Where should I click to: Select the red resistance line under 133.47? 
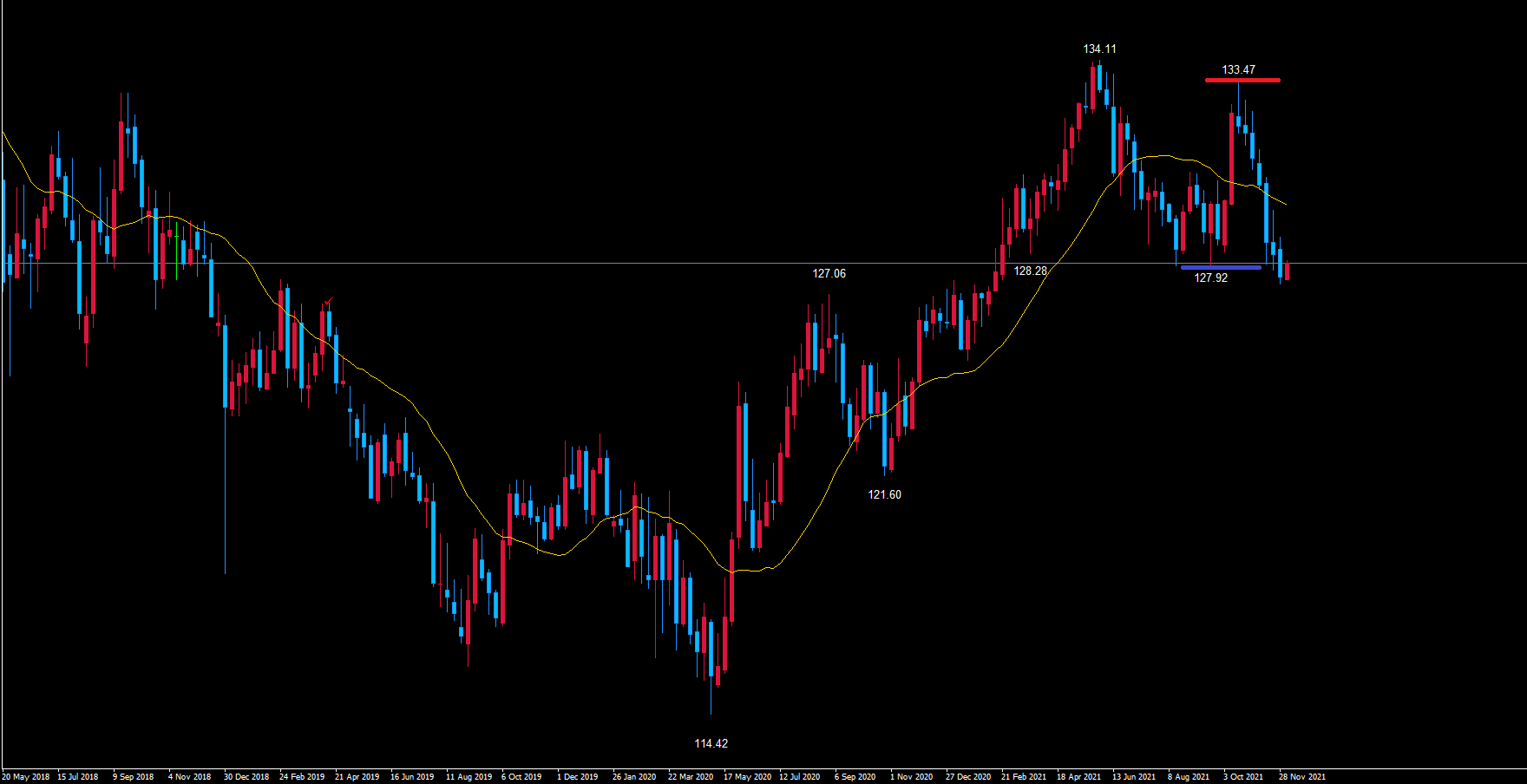(x=1242, y=81)
